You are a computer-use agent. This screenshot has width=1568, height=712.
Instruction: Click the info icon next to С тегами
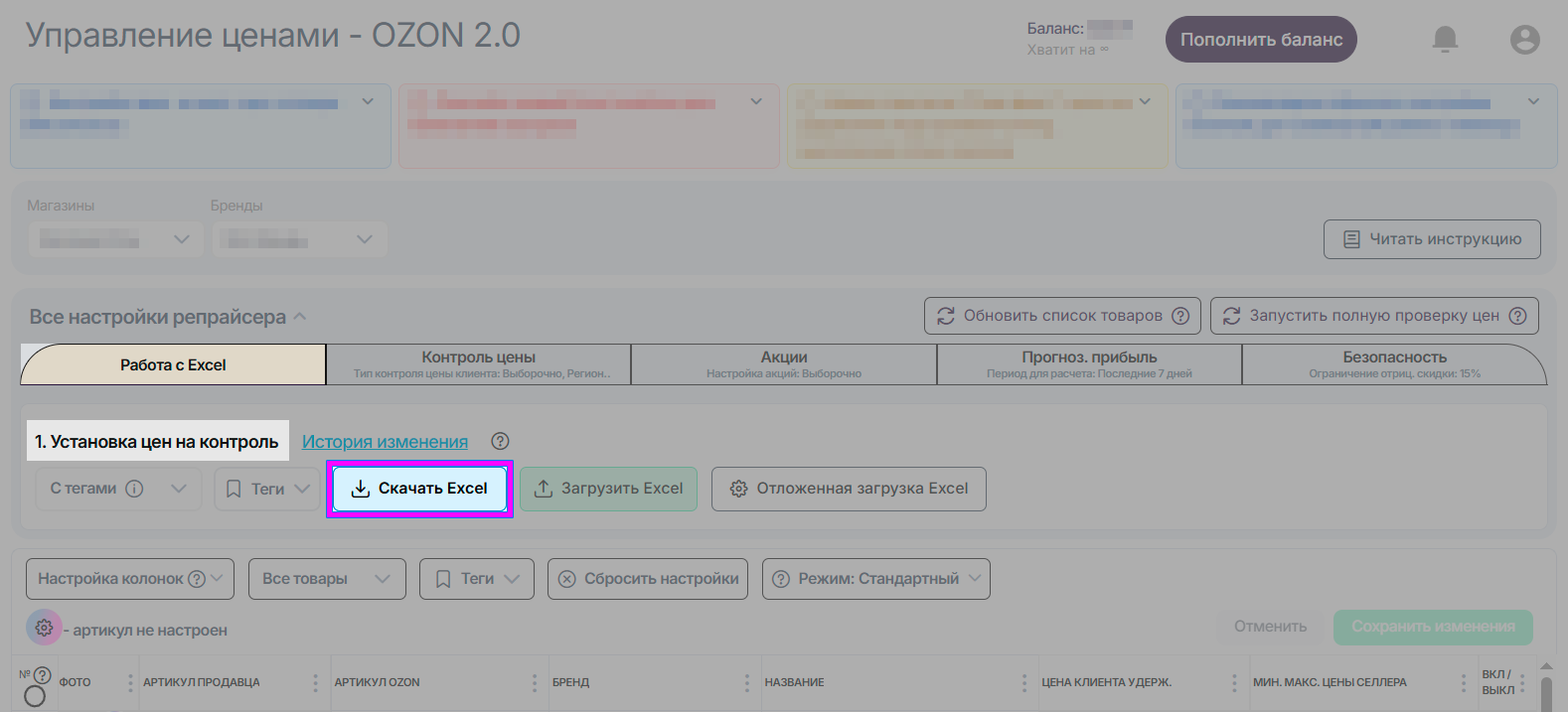click(x=134, y=489)
